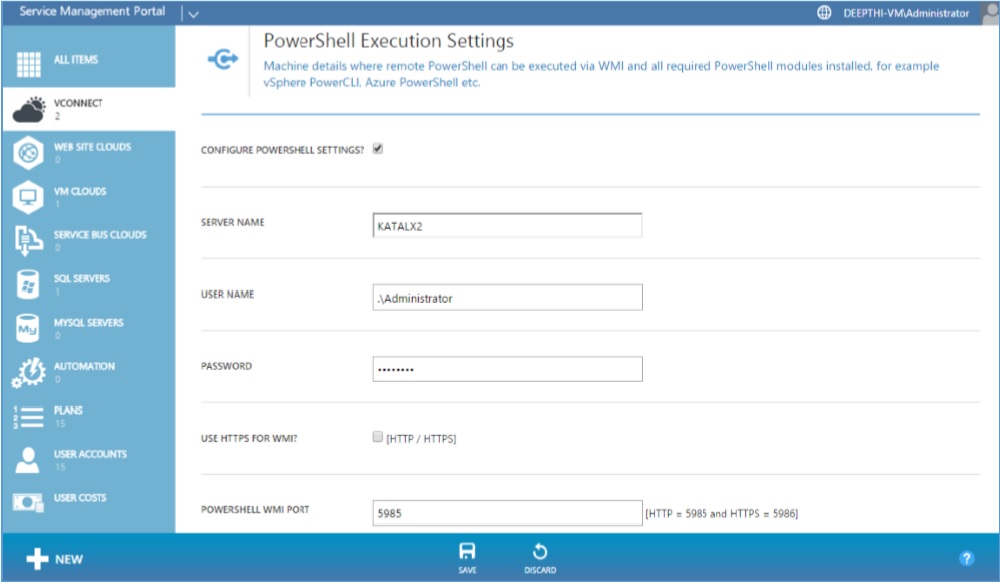Open the help question mark icon
The width and height of the screenshot is (1000, 583).
coord(966,558)
